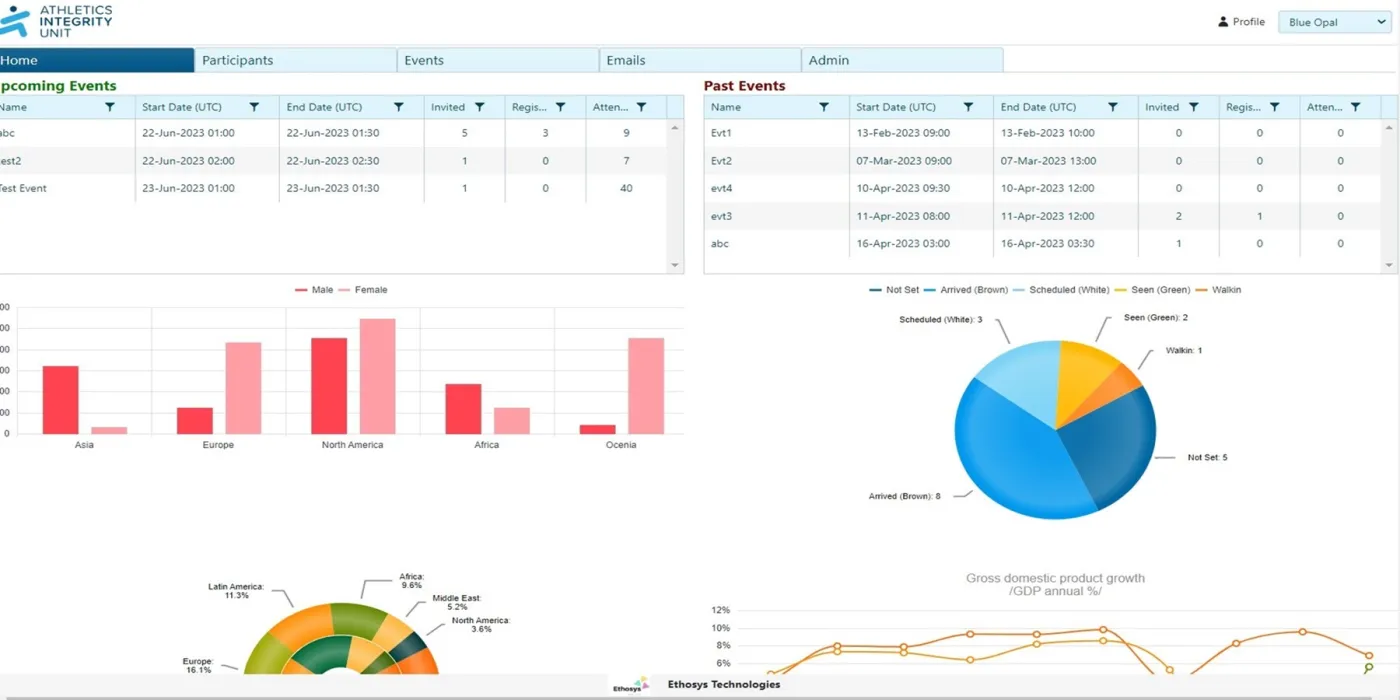Viewport: 1400px width, 700px height.
Task: Select the evt3 past event row
Action: pos(1043,216)
